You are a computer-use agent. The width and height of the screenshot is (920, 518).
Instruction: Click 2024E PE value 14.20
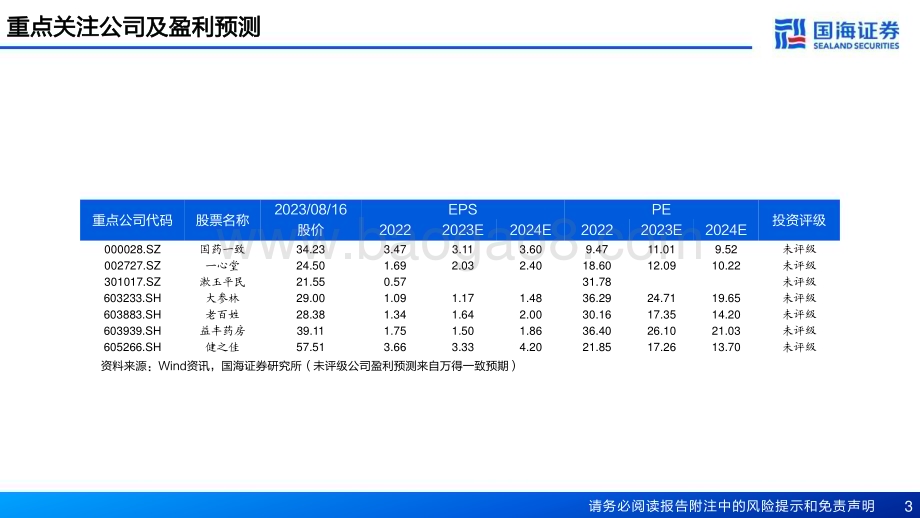click(x=726, y=314)
